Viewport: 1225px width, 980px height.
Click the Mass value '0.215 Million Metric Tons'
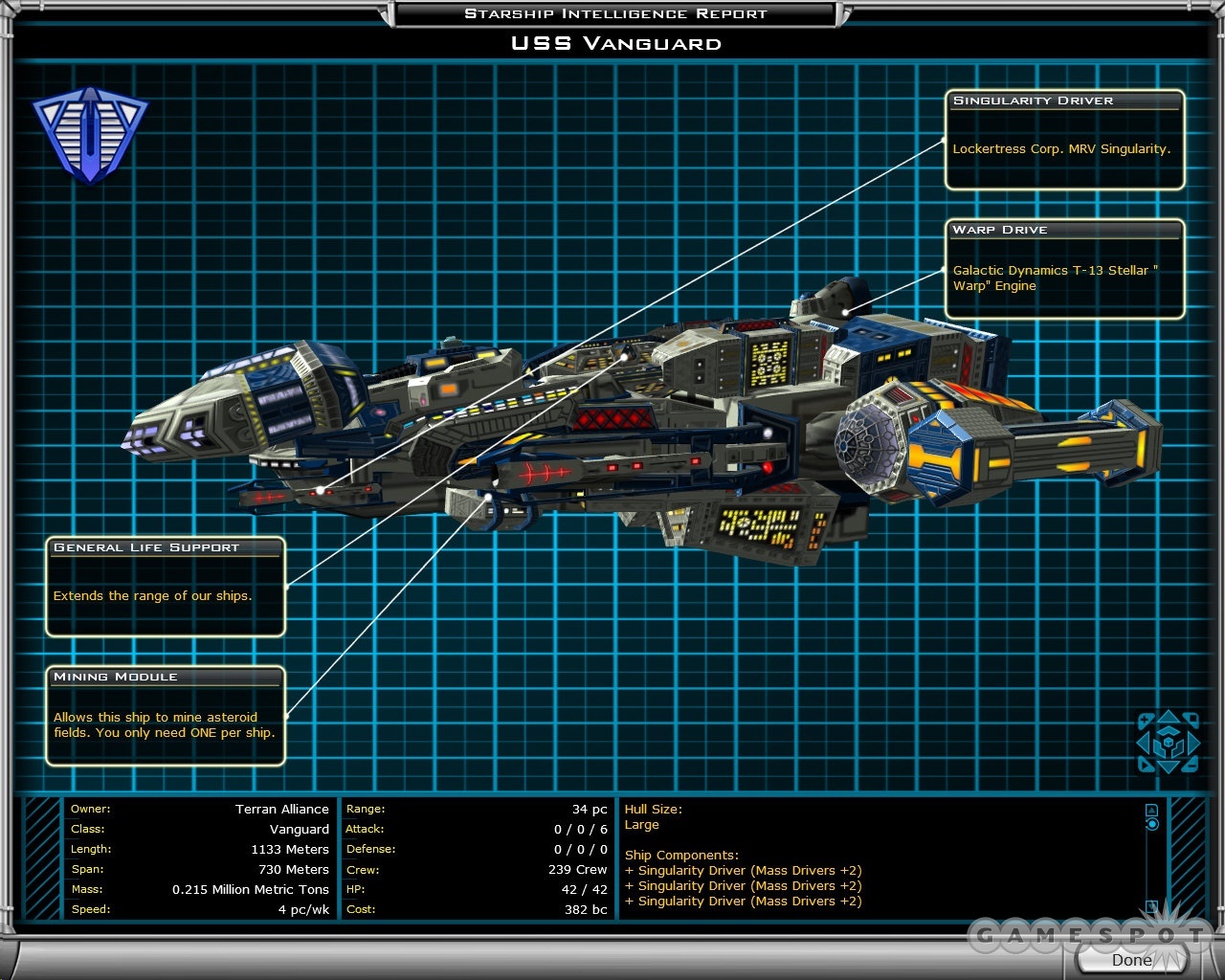[251, 889]
